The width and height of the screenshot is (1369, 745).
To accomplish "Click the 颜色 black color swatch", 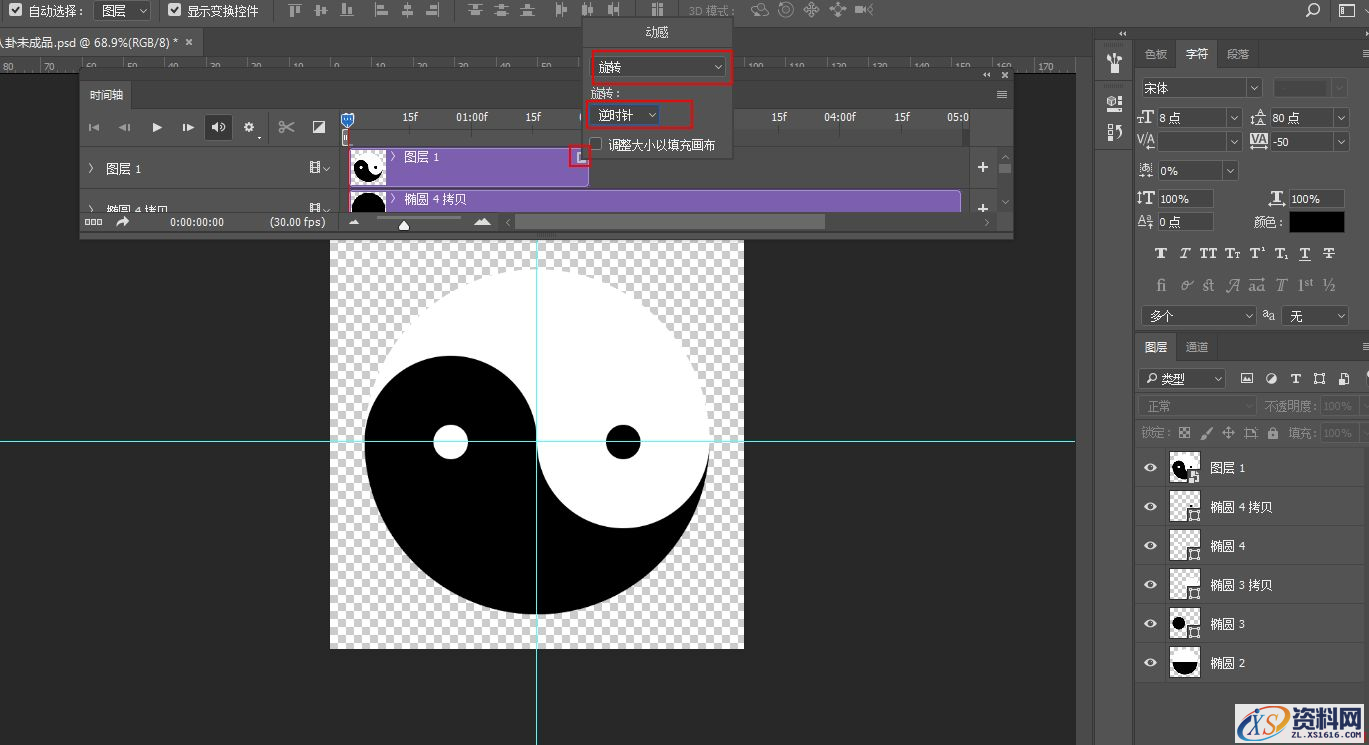I will click(1316, 221).
